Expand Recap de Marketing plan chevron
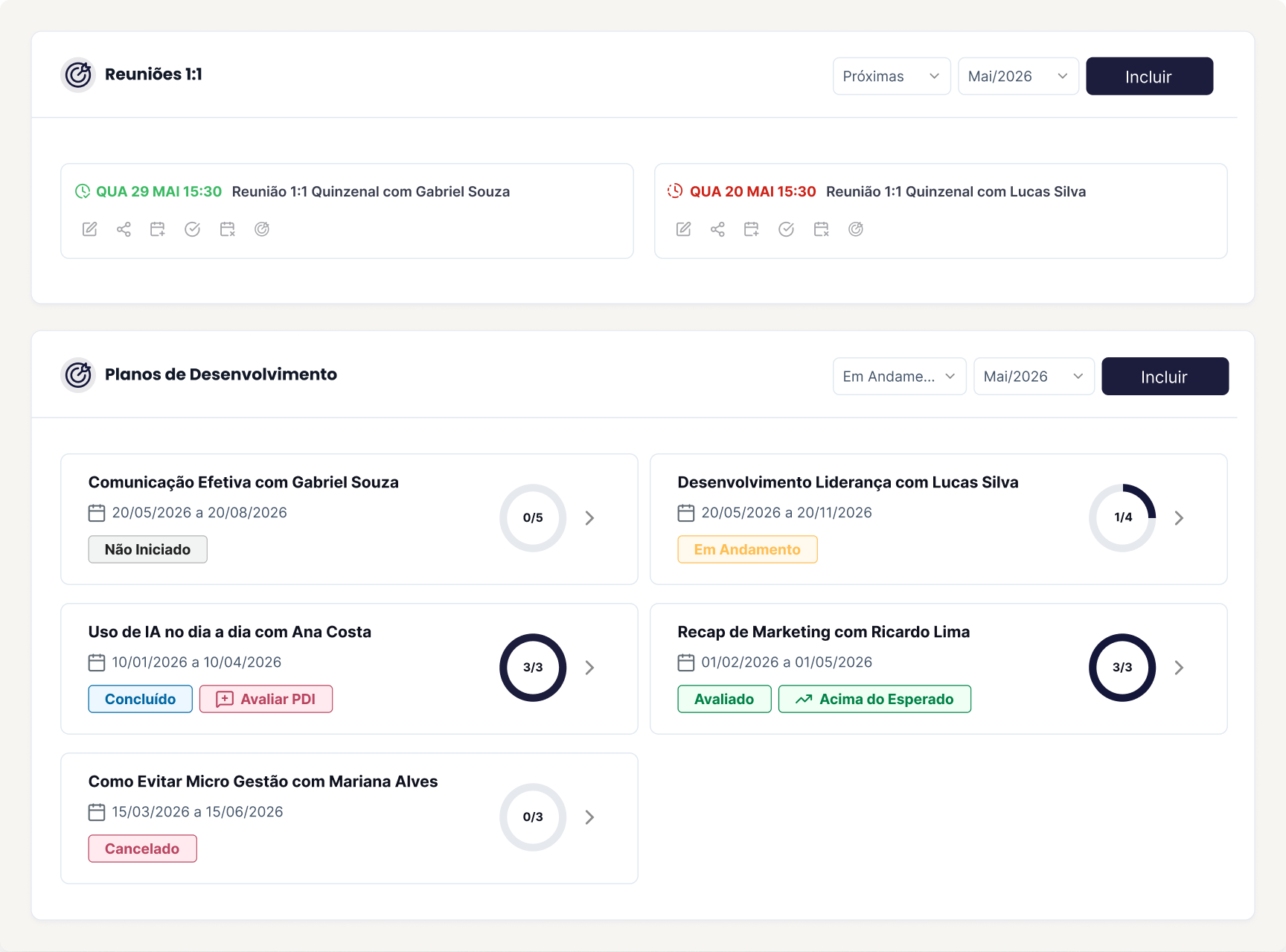 coord(1179,668)
